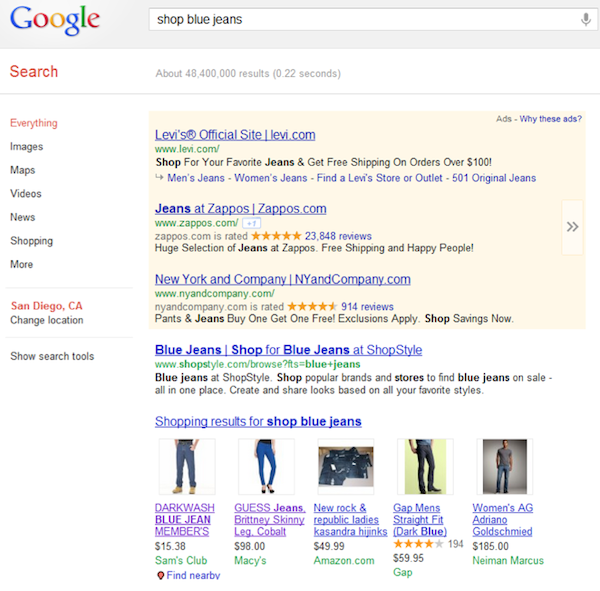The width and height of the screenshot is (600, 591).
Task: Click the www.zappos.com/ green URL
Action: 197,223
